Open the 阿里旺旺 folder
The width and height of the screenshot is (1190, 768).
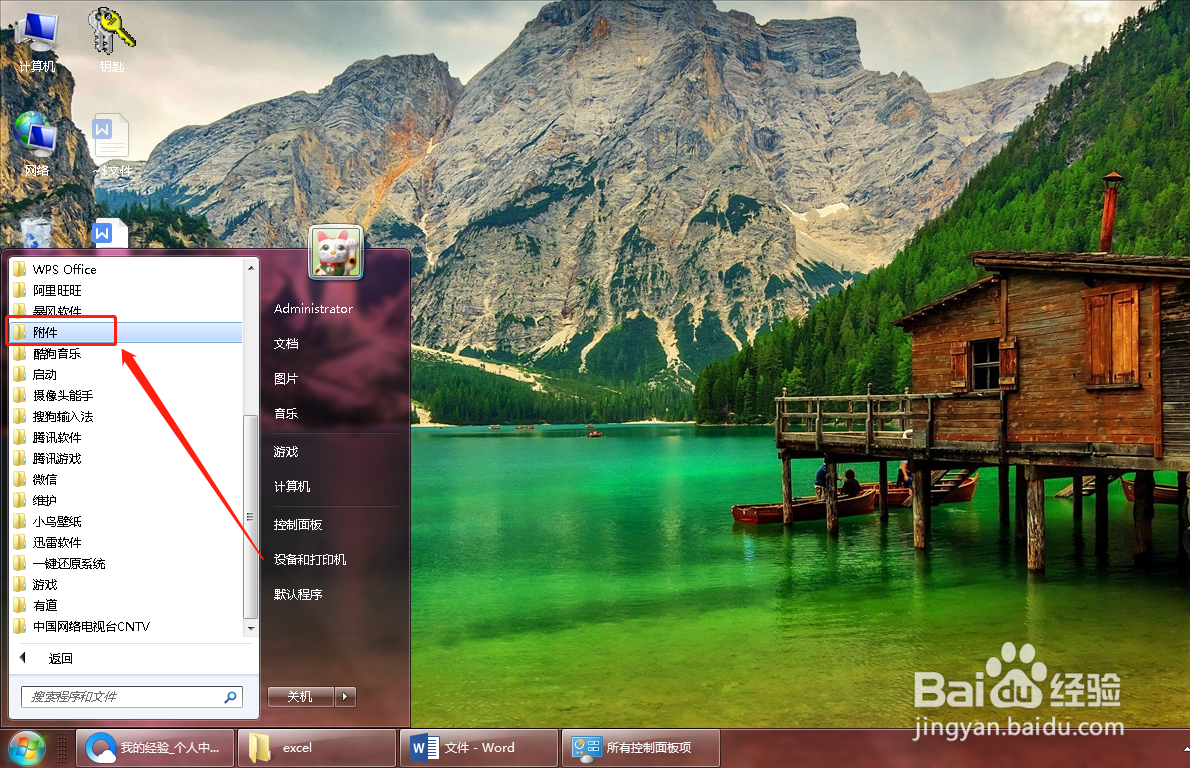tap(126, 291)
